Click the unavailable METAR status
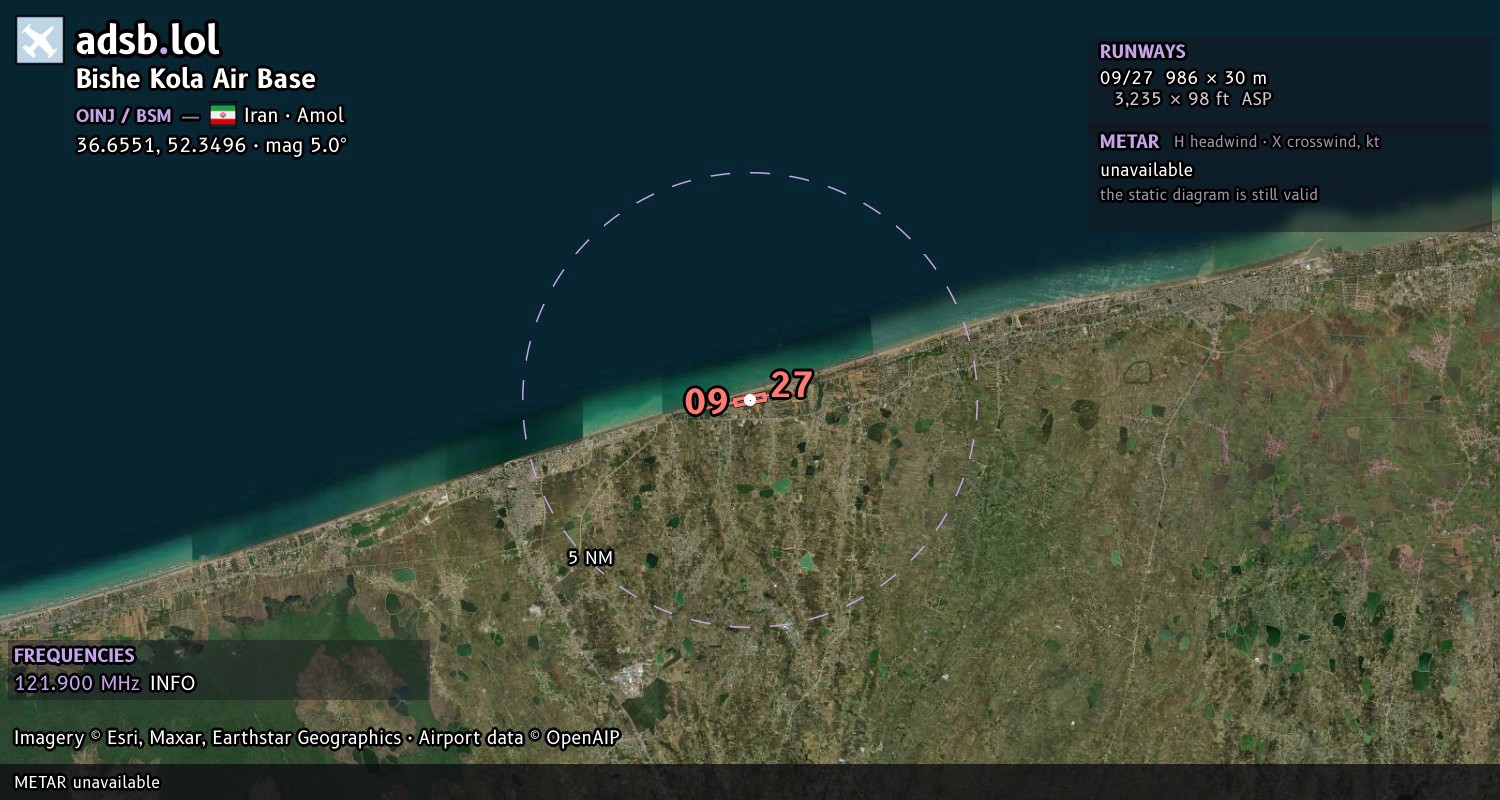 (x=1146, y=170)
